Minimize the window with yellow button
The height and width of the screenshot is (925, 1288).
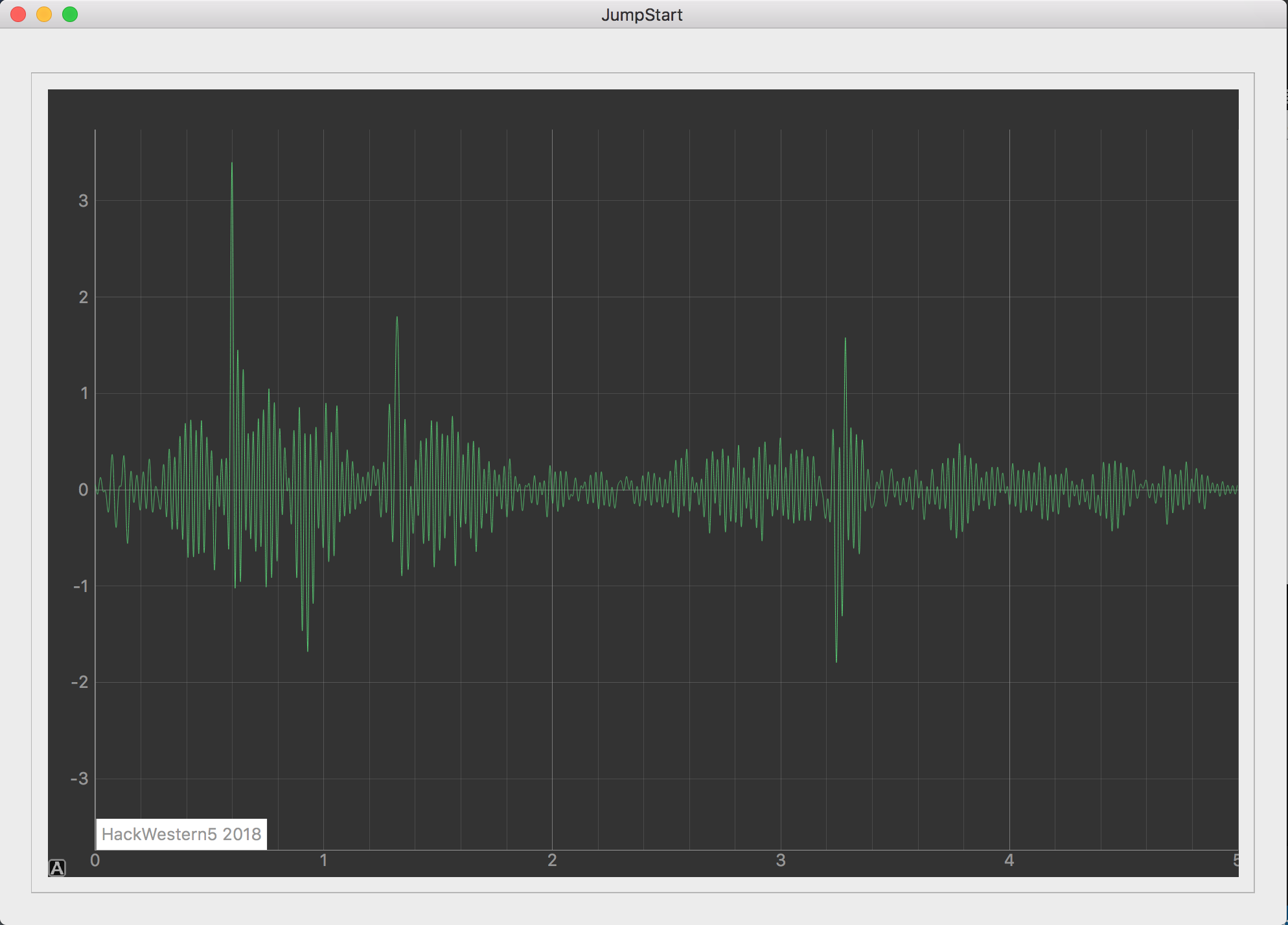click(x=44, y=14)
